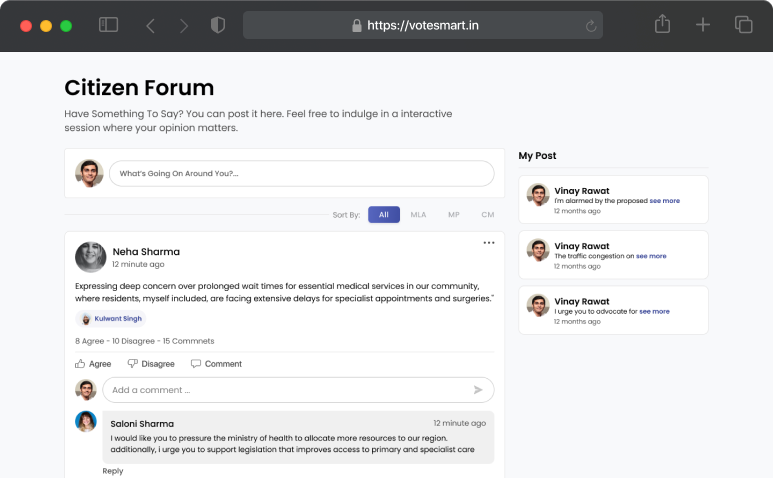Click the Kulwant Singh tag
The width and height of the screenshot is (774, 478).
pos(111,319)
